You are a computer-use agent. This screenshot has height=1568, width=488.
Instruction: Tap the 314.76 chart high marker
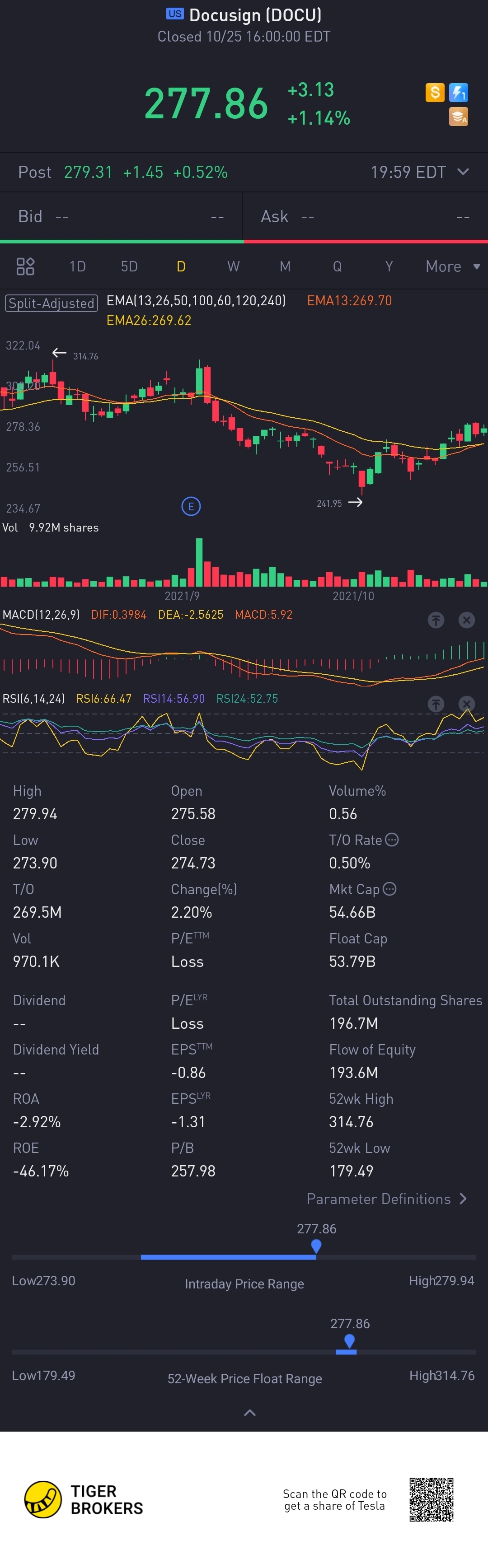click(x=85, y=356)
